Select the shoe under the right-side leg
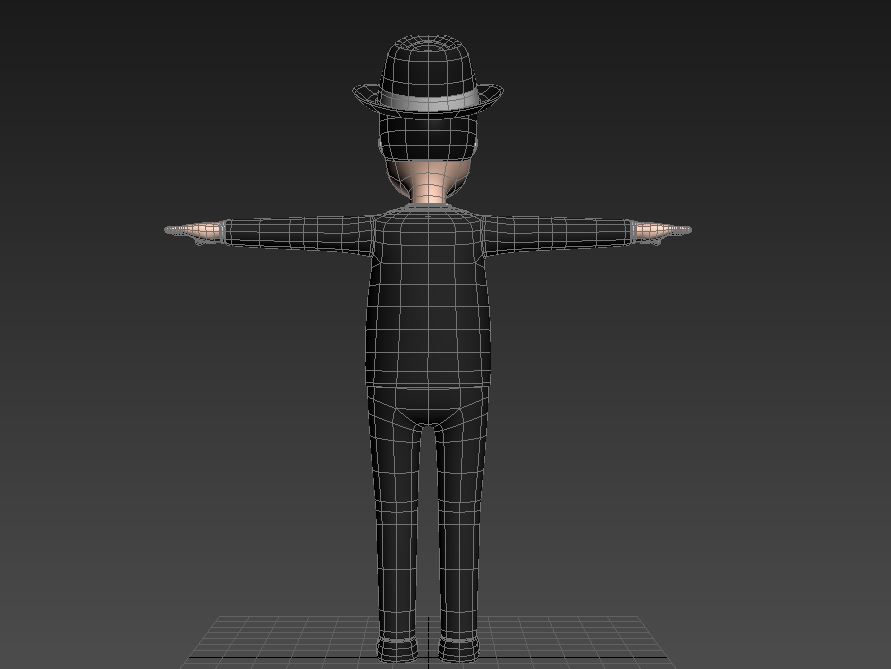Viewport: 891px width, 669px height. pos(459,650)
